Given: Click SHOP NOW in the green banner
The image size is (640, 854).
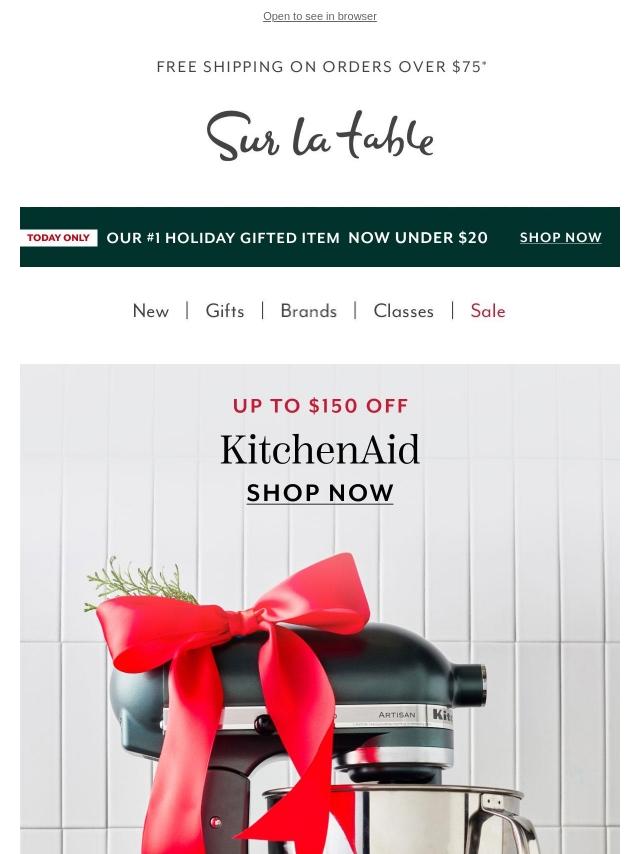Looking at the screenshot, I should [x=560, y=237].
